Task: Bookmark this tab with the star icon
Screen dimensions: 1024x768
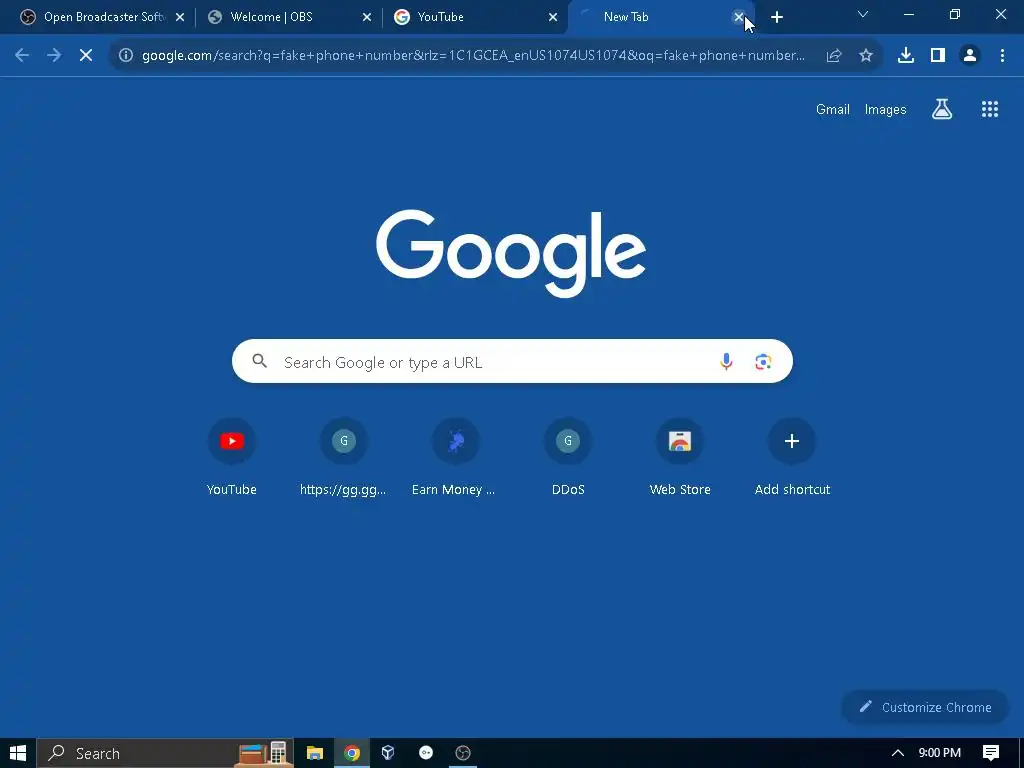Action: (x=866, y=56)
